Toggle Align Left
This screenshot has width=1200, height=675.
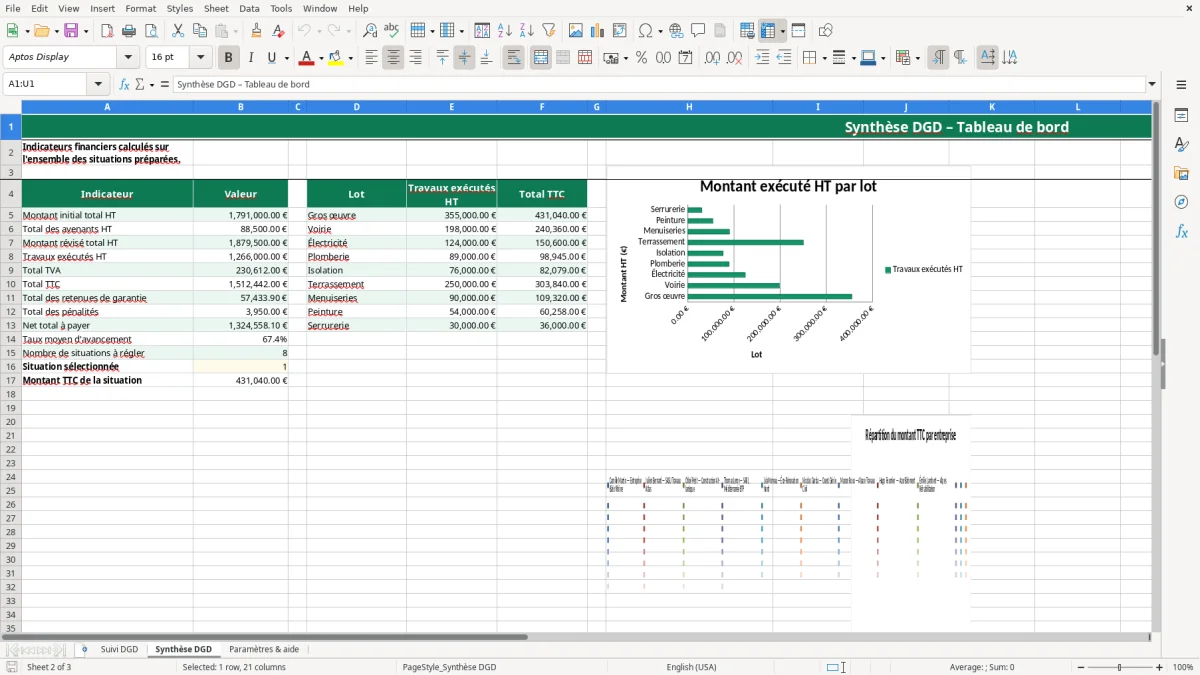[x=371, y=58]
